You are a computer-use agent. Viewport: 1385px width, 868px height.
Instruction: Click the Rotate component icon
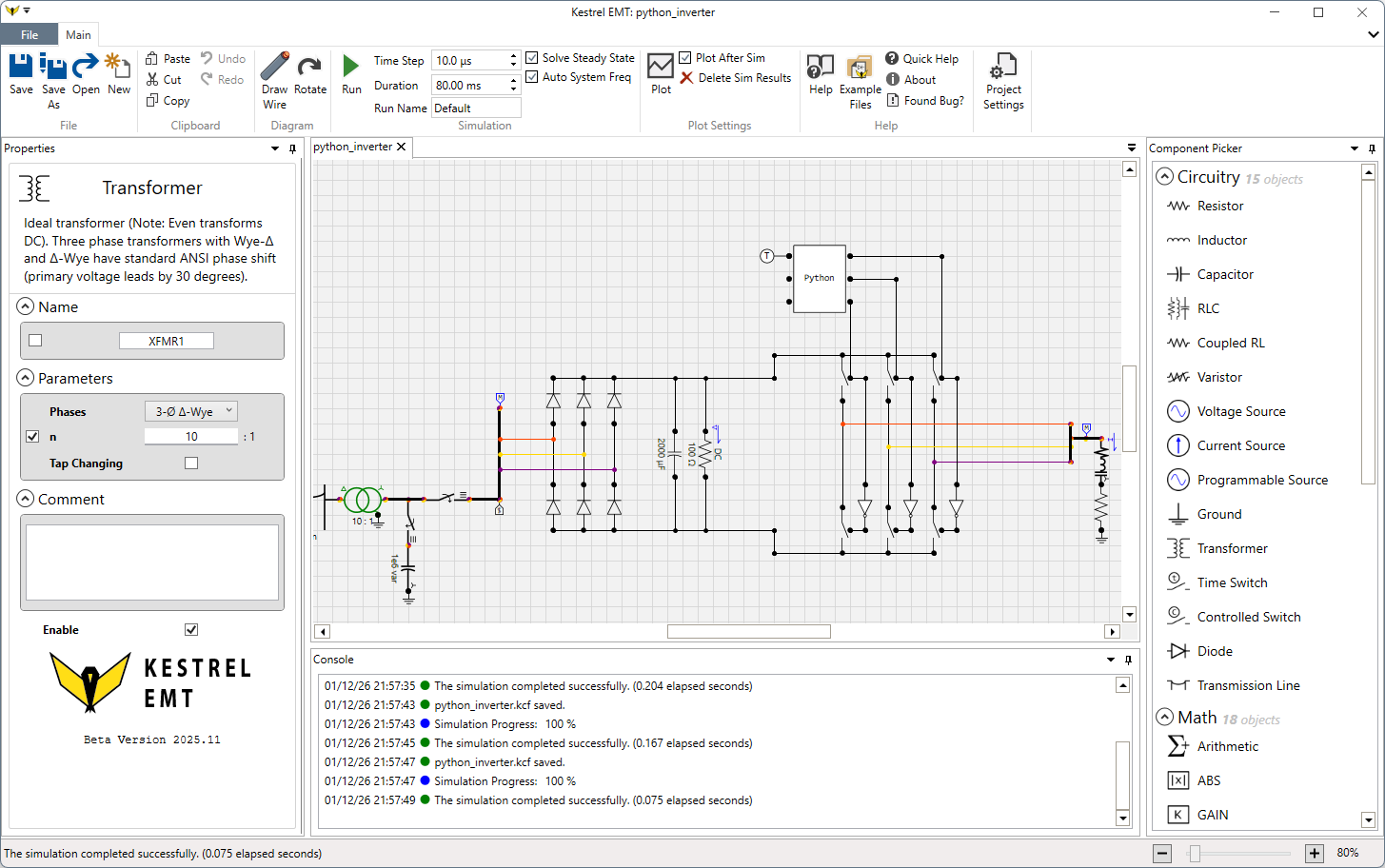tap(309, 67)
